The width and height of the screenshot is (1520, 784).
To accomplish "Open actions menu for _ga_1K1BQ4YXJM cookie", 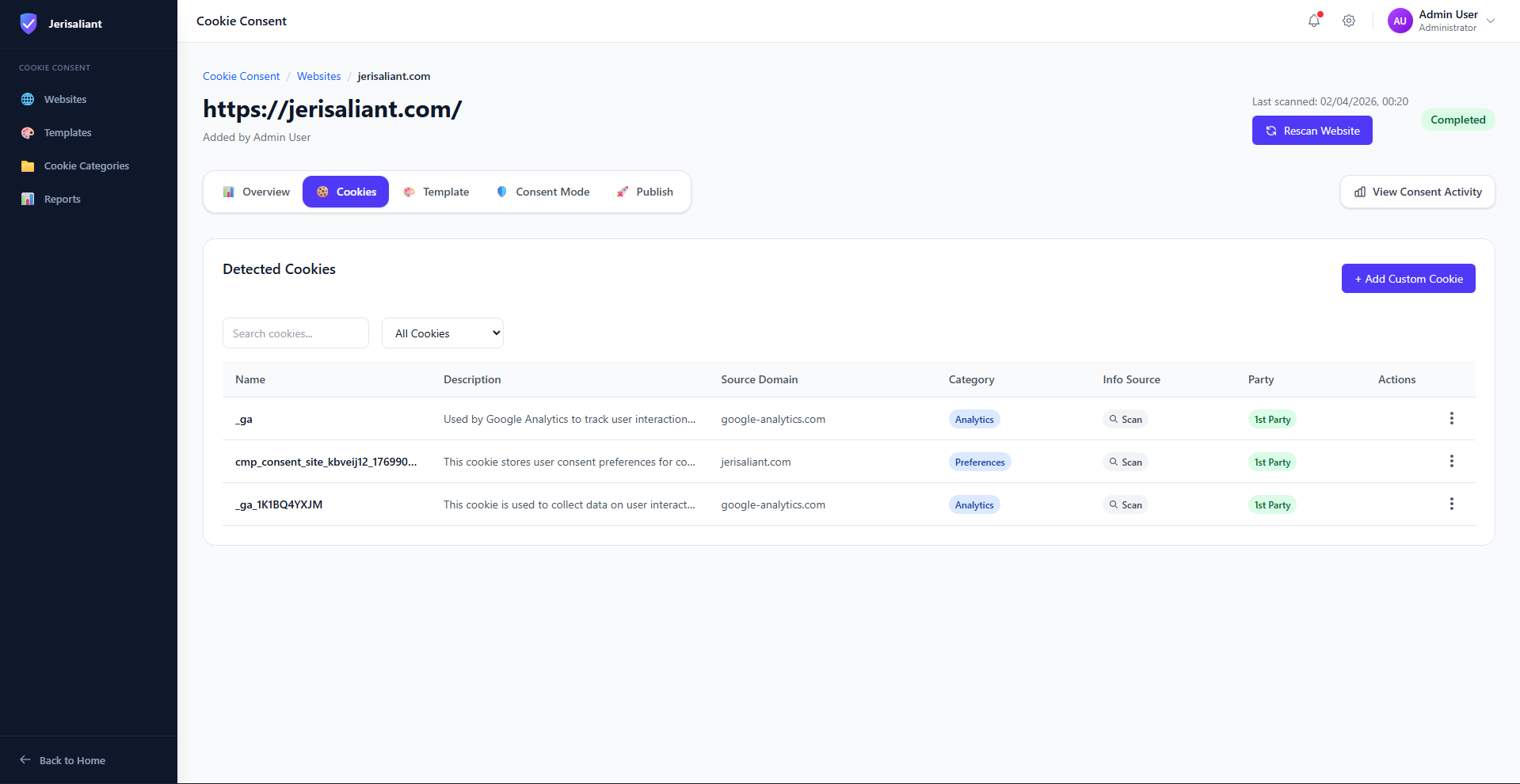I will pyautogui.click(x=1451, y=504).
